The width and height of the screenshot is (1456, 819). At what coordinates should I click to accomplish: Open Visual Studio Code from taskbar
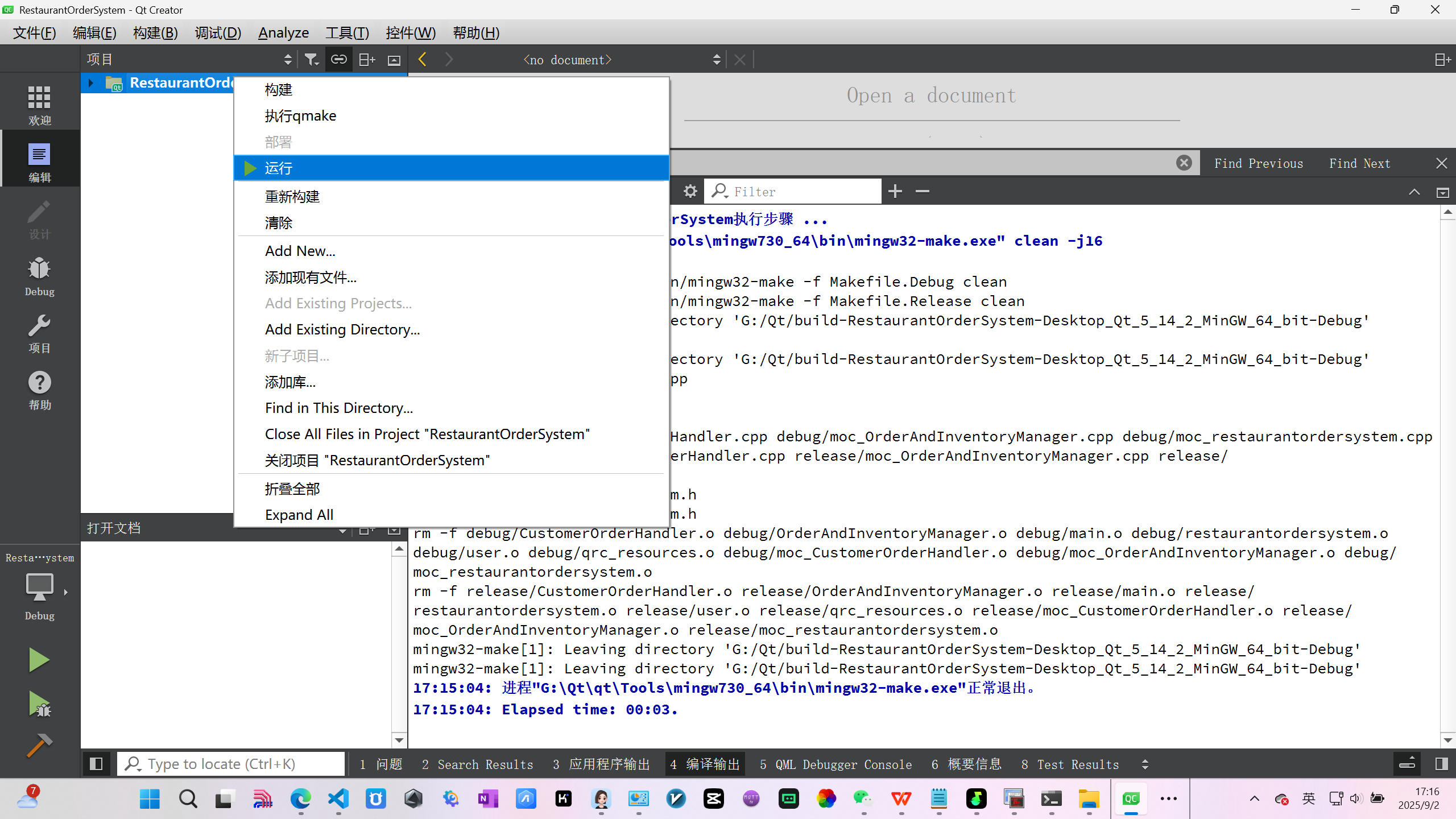(338, 799)
